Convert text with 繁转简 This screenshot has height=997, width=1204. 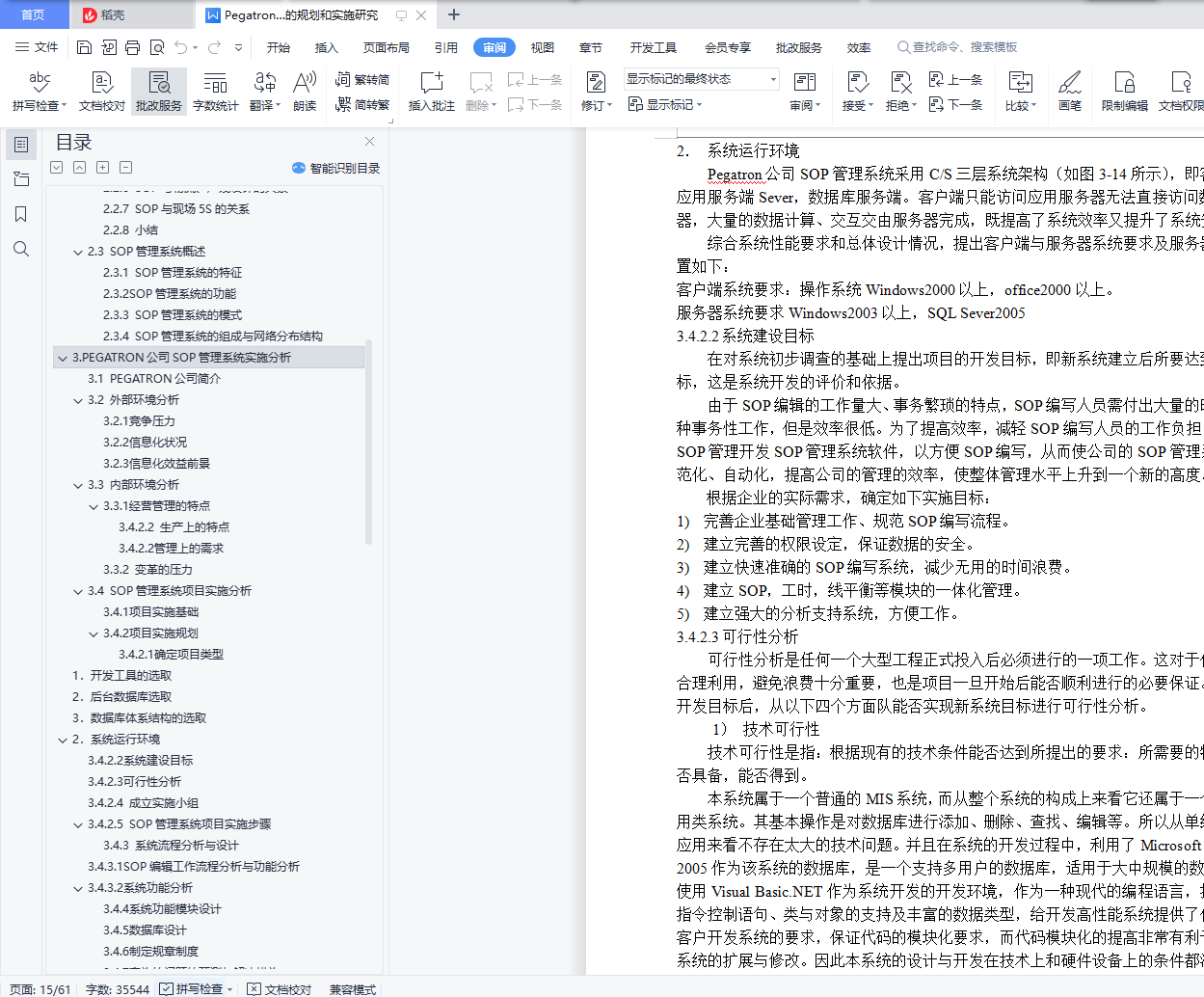click(362, 80)
